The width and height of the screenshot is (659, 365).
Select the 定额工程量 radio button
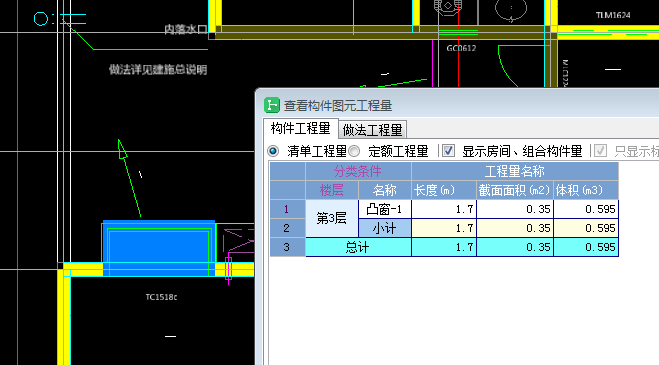tap(354, 151)
